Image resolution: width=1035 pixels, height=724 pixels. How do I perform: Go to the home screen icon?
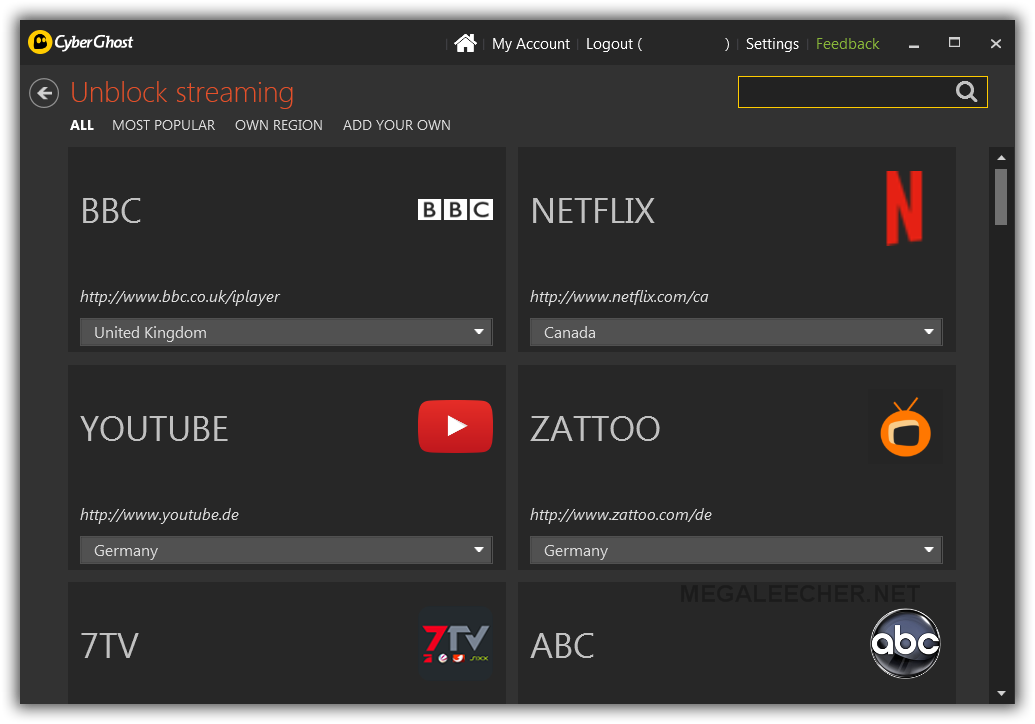(465, 44)
